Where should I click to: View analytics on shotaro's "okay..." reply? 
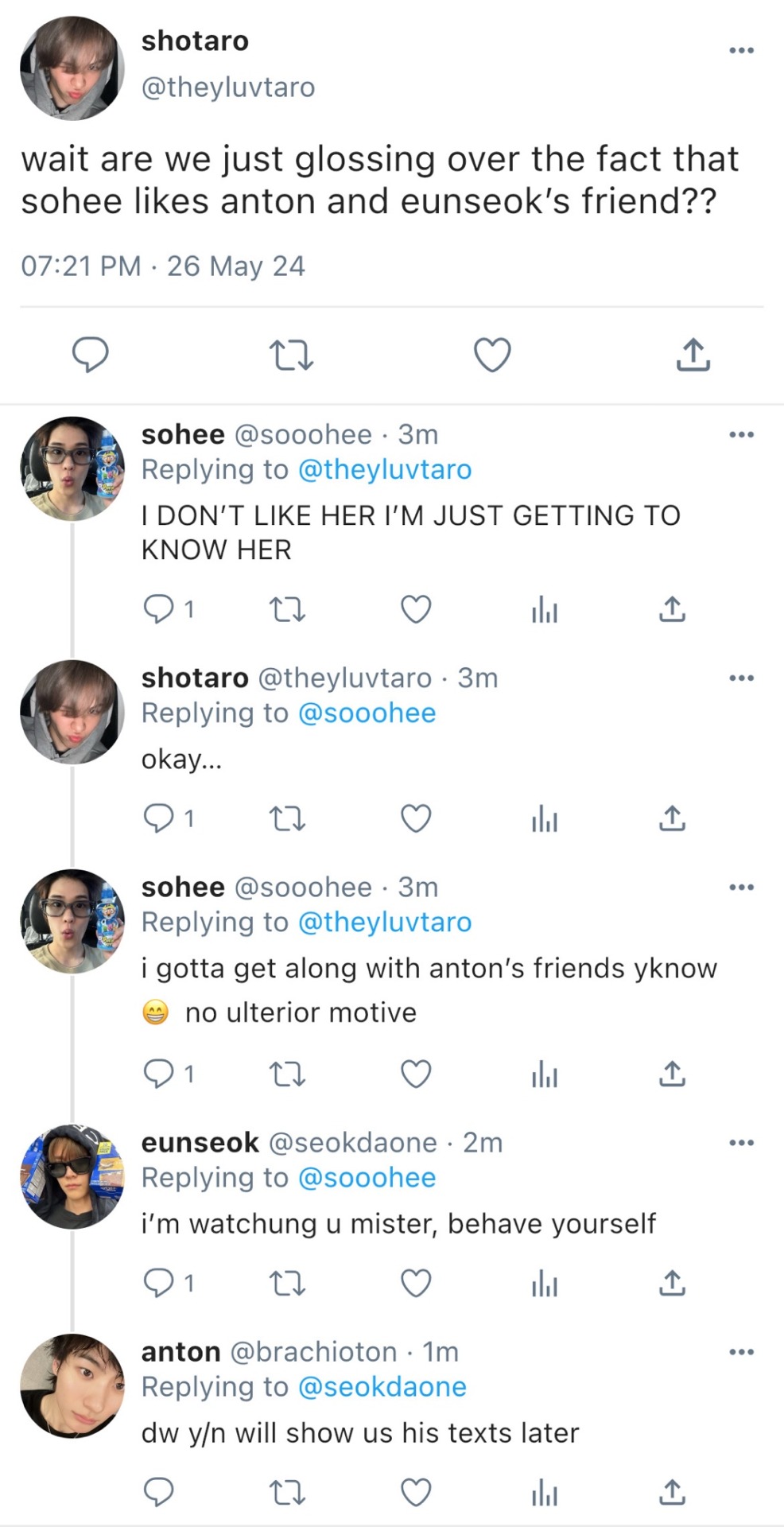coord(545,818)
